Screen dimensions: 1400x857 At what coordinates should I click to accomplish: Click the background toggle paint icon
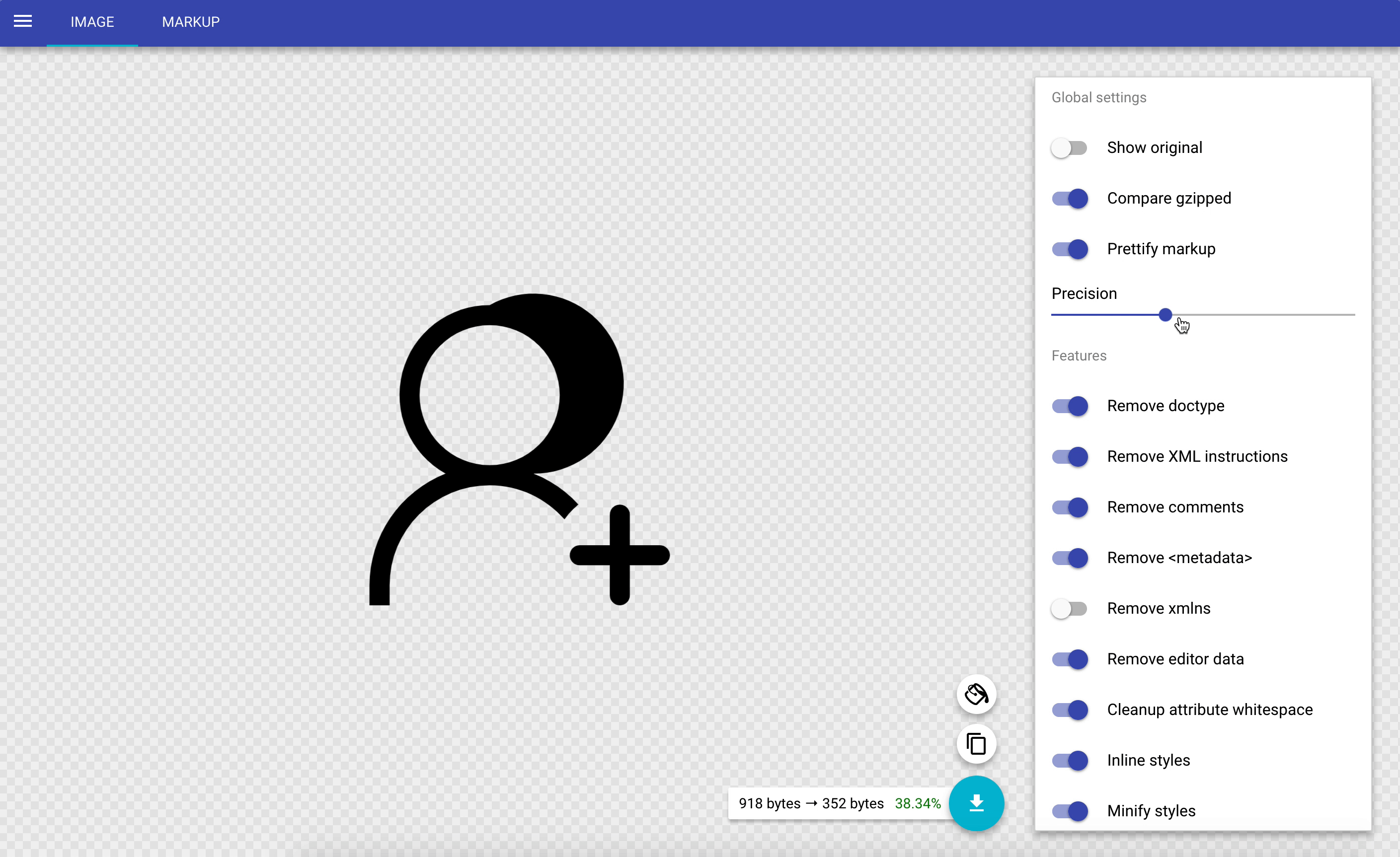coord(976,694)
